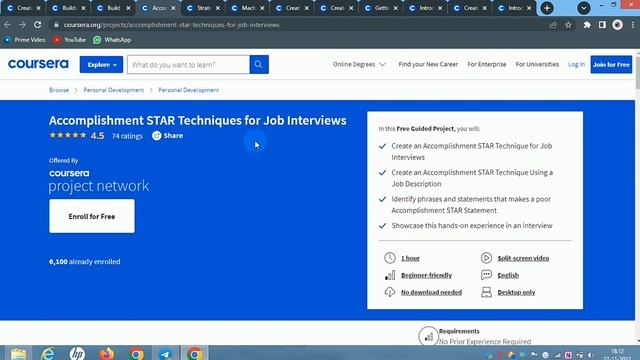640x360 pixels.
Task: Click the Browse breadcrumb link
Action: coord(59,90)
